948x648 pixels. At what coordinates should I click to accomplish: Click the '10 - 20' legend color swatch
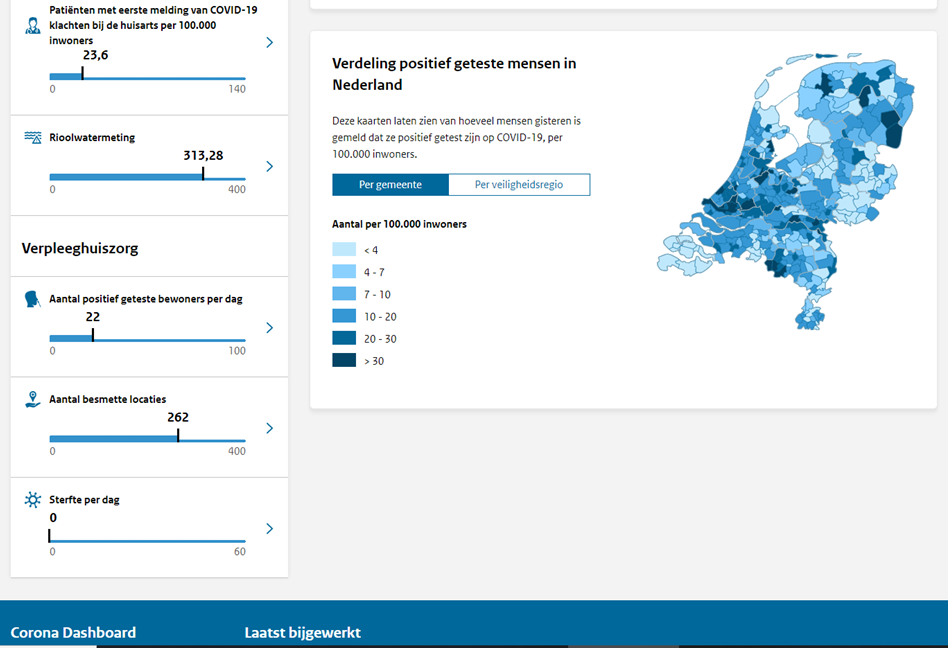pyautogui.click(x=344, y=316)
